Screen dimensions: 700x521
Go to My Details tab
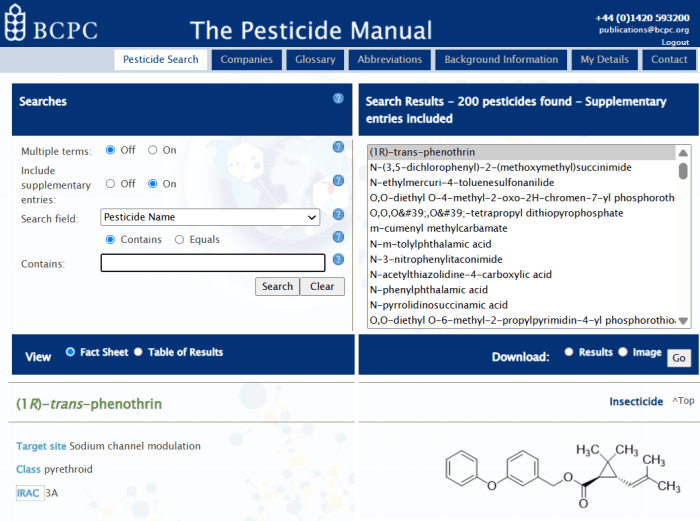(604, 60)
